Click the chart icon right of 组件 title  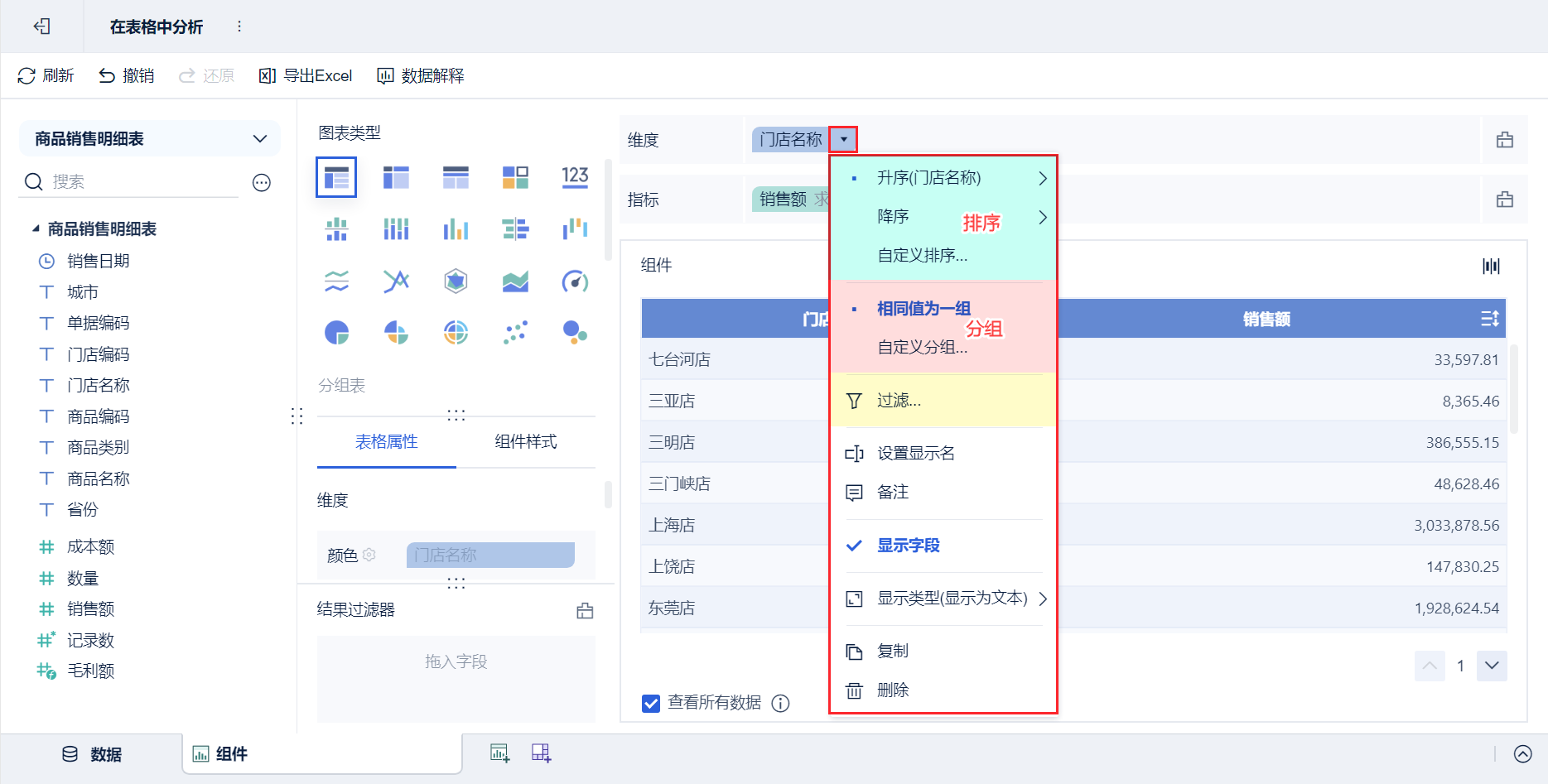(x=1491, y=266)
